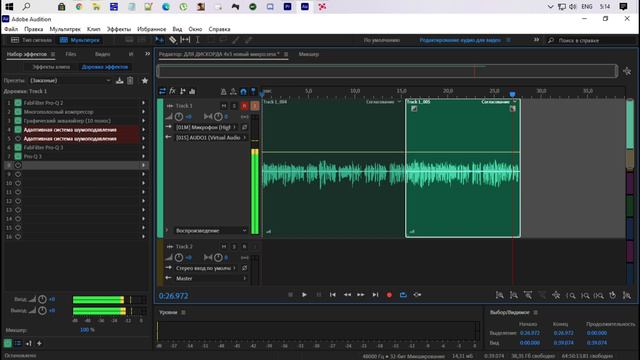The height and width of the screenshot is (360, 640).
Task: Disarm recording on Track 1
Action: click(244, 106)
